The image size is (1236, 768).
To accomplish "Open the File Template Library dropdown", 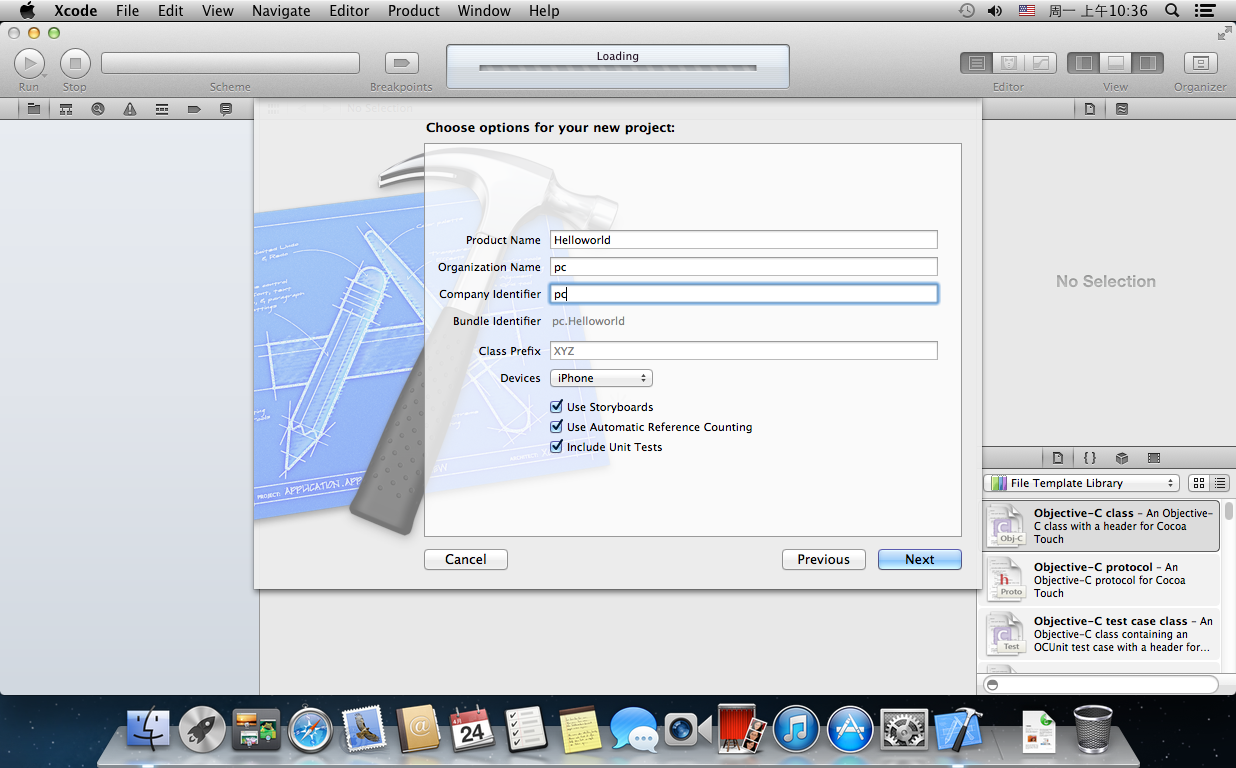I will (x=1081, y=483).
